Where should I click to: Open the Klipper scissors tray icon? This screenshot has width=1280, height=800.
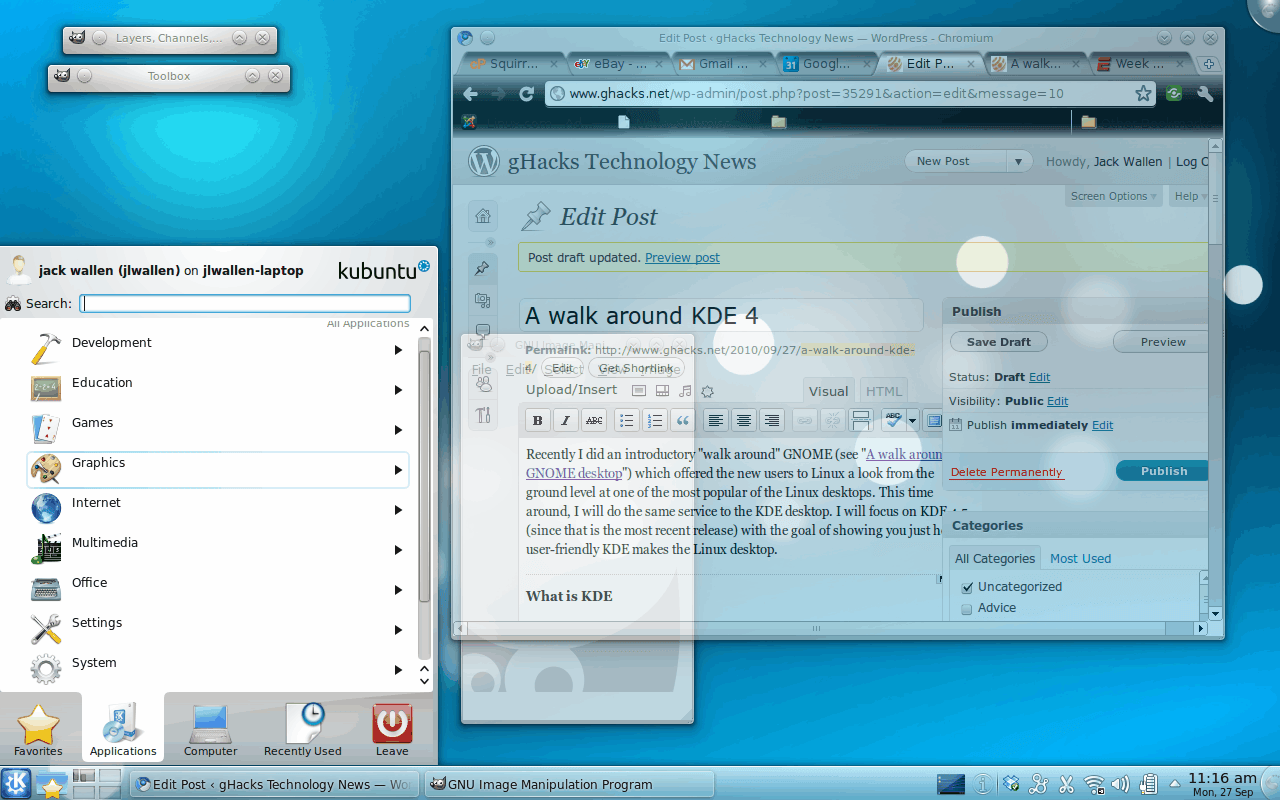click(1066, 784)
